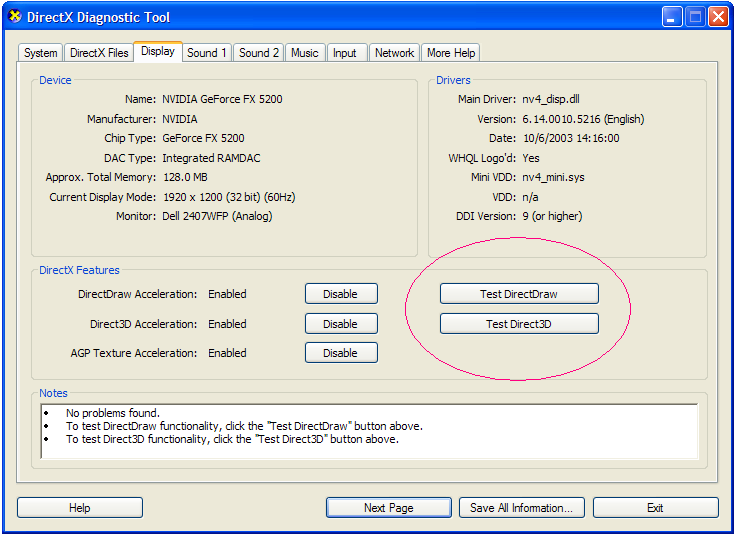
Task: Click the Device group label
Action: [55, 80]
